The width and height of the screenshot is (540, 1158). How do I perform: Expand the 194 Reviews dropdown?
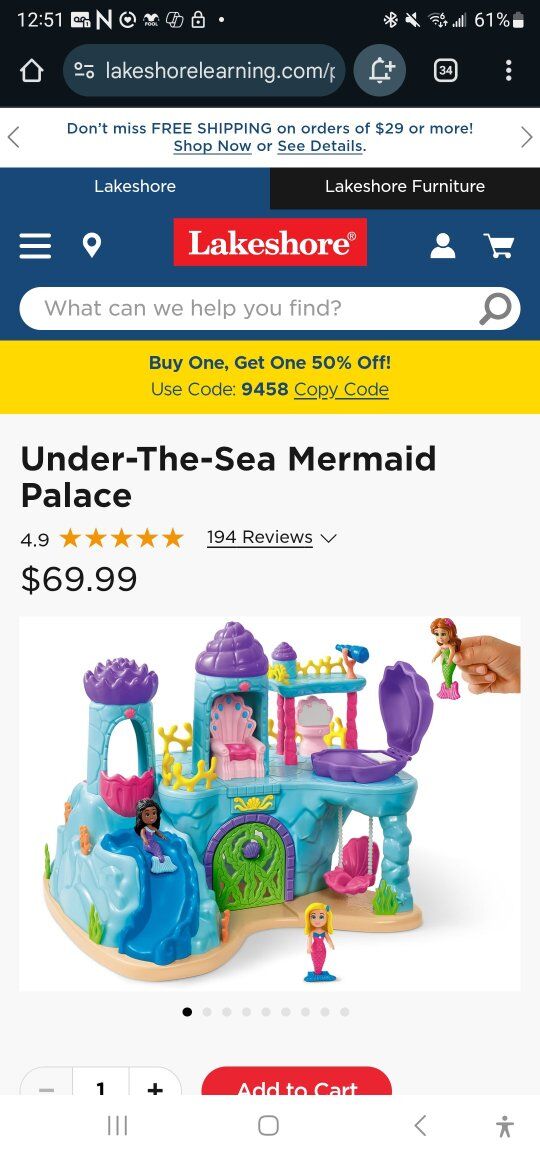[271, 538]
